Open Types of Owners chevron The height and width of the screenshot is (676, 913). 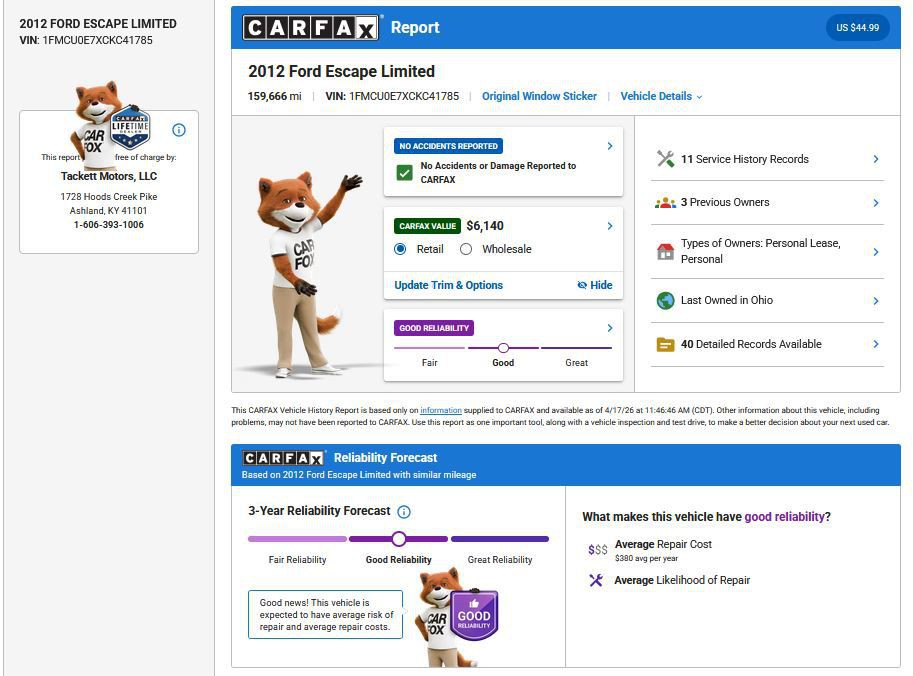pyautogui.click(x=876, y=252)
